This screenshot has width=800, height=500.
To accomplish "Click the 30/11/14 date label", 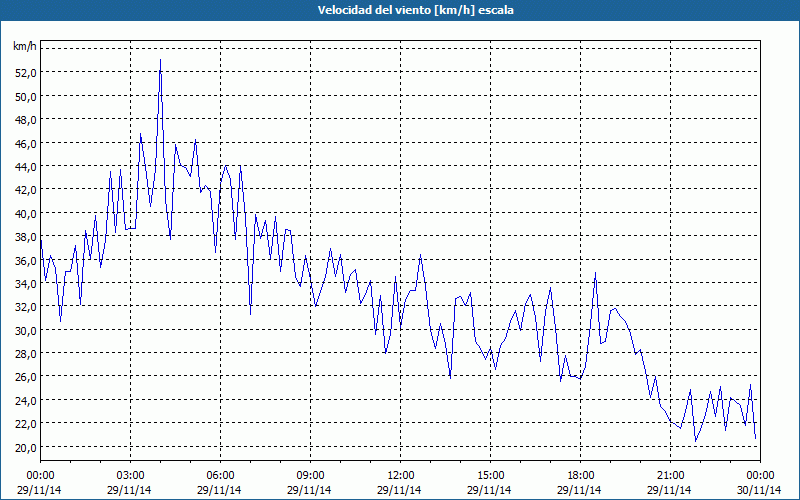I will (x=760, y=490).
